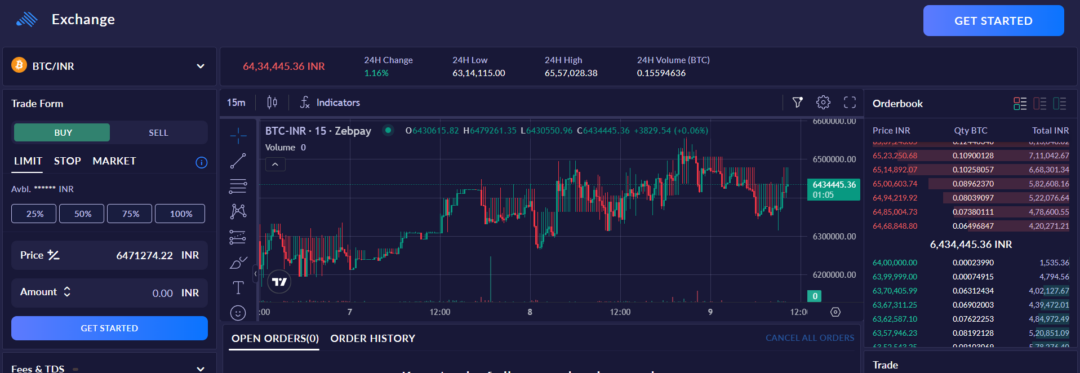
Task: Click the ask price 64,68,848.80
Action: pyautogui.click(x=895, y=226)
